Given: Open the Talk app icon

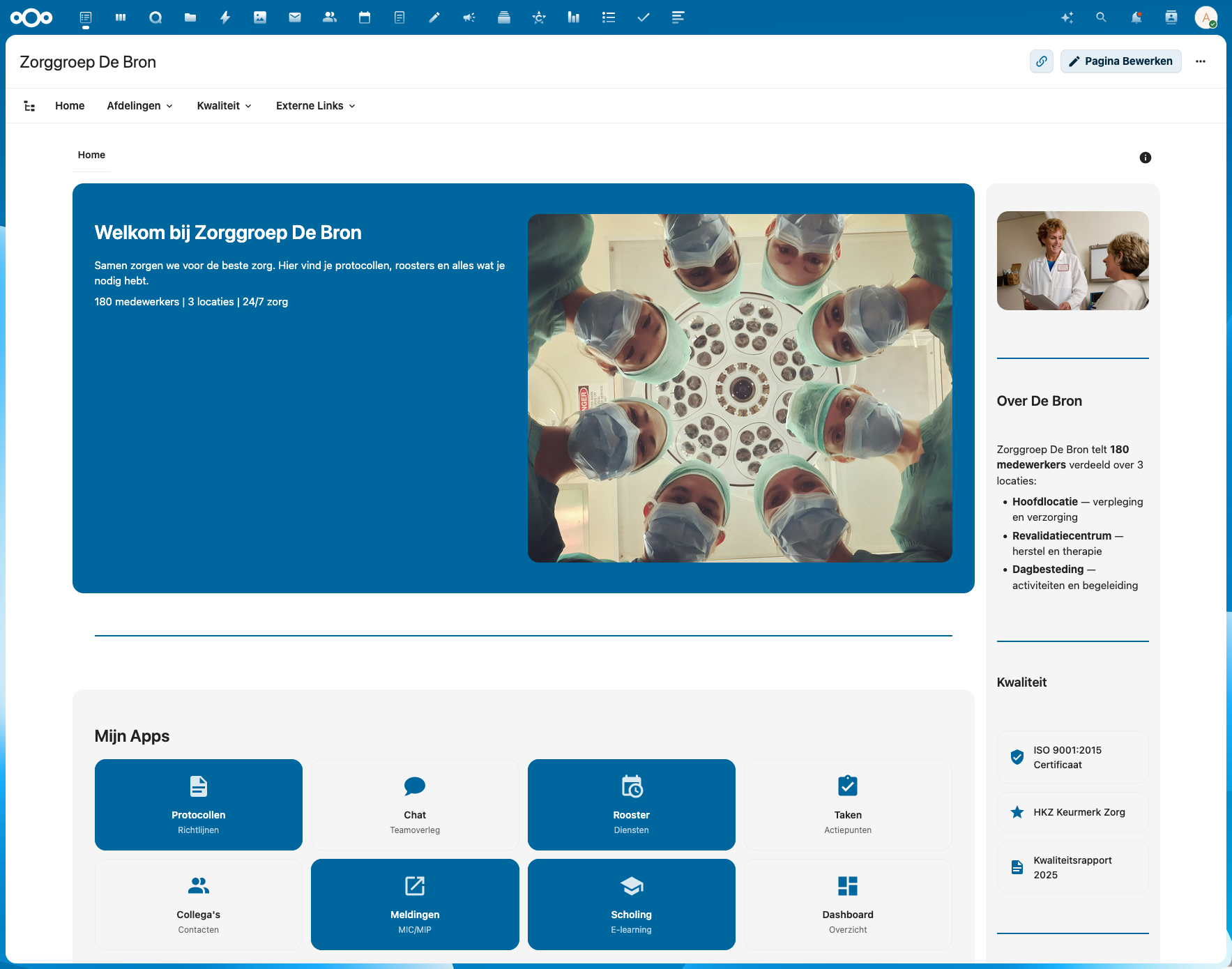Looking at the screenshot, I should tap(155, 17).
